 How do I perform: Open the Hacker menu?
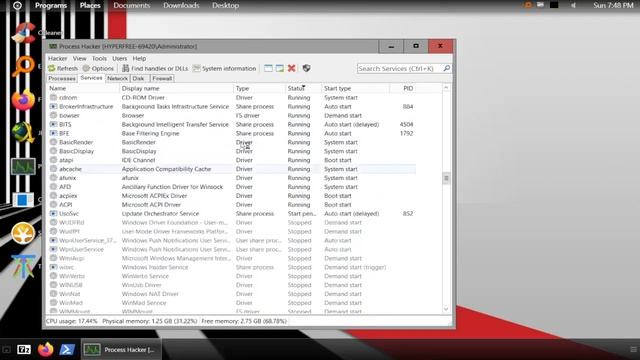pyautogui.click(x=58, y=58)
